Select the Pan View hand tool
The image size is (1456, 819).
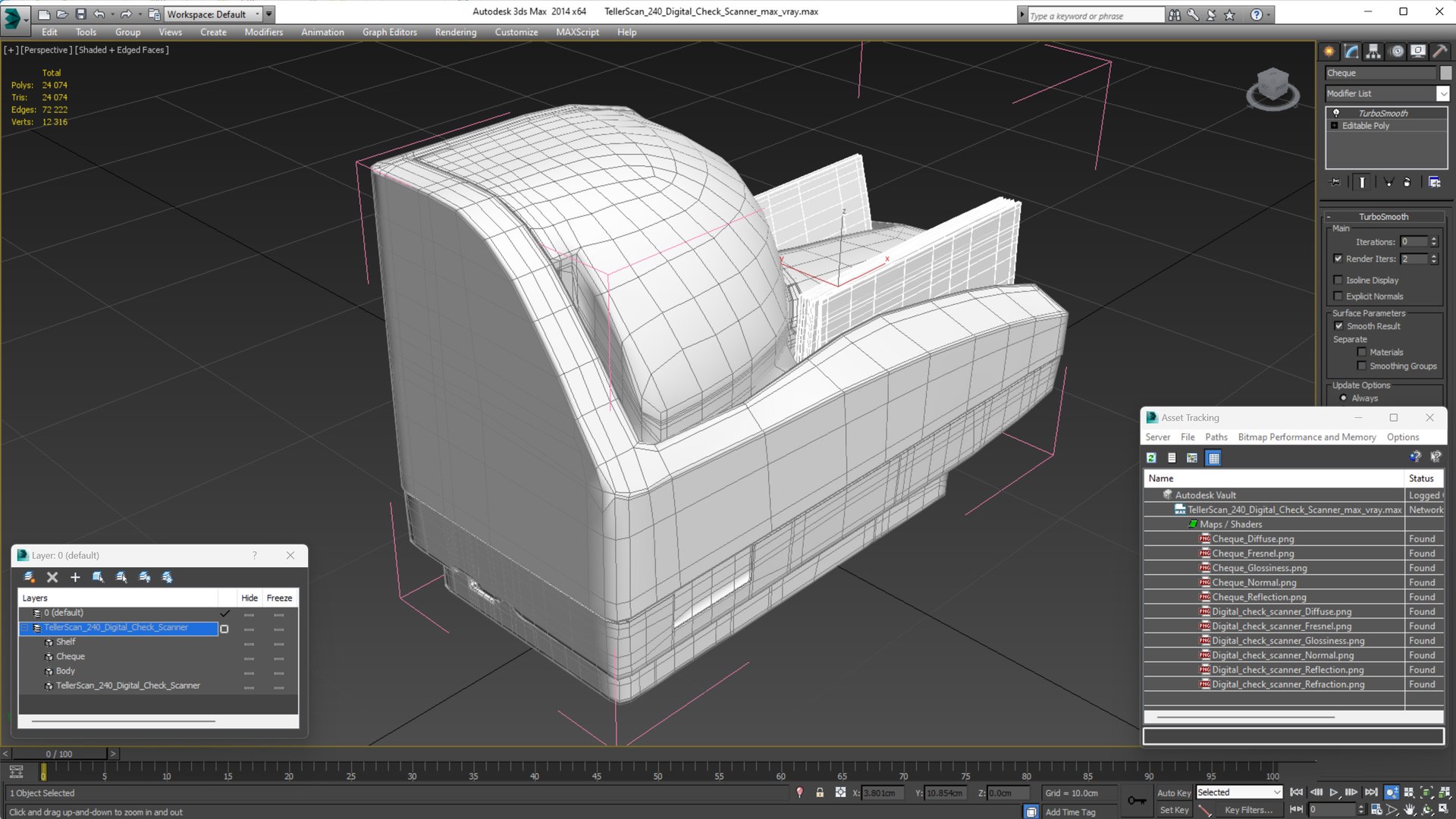point(1409,810)
